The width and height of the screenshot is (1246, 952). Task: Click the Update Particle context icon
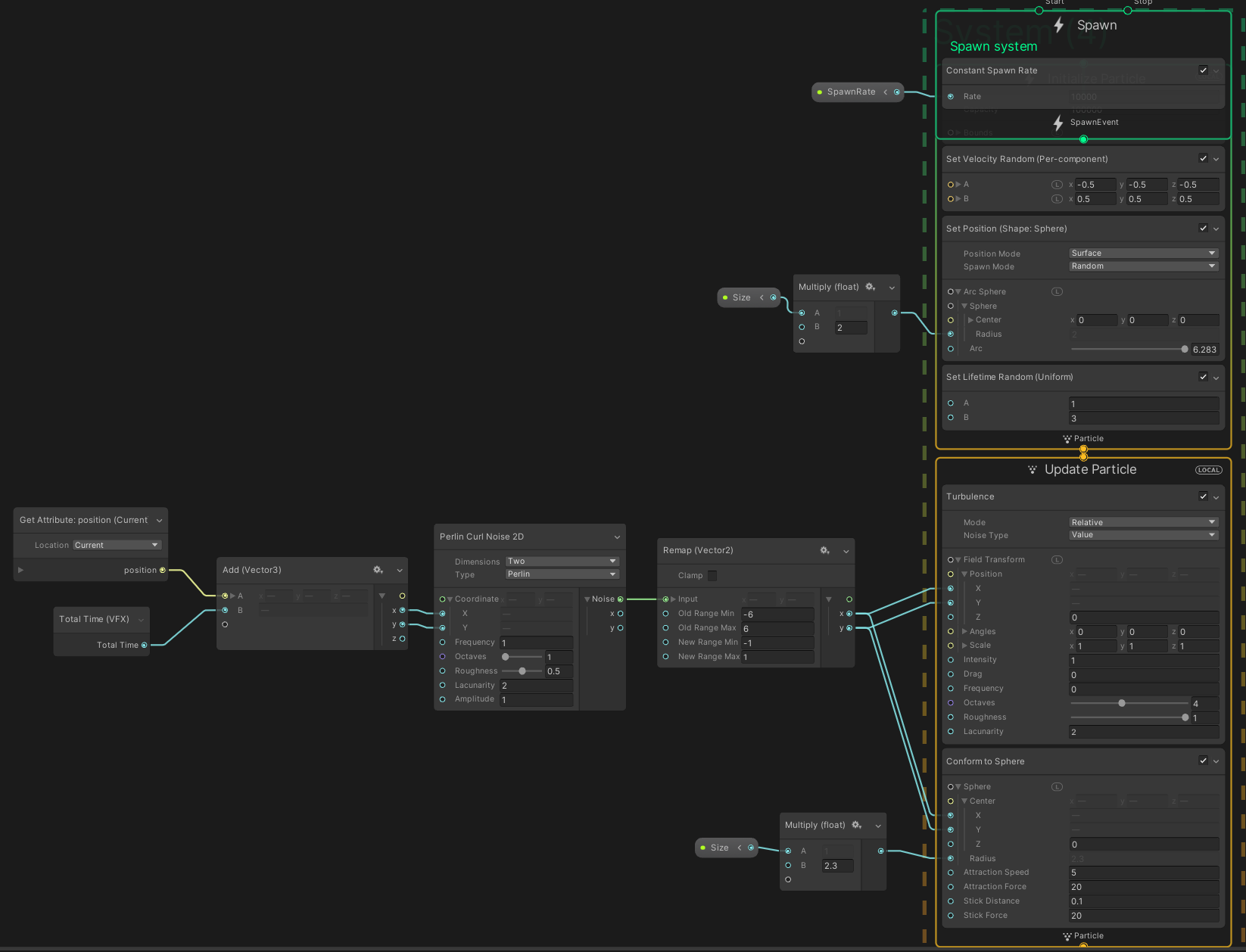[1033, 469]
